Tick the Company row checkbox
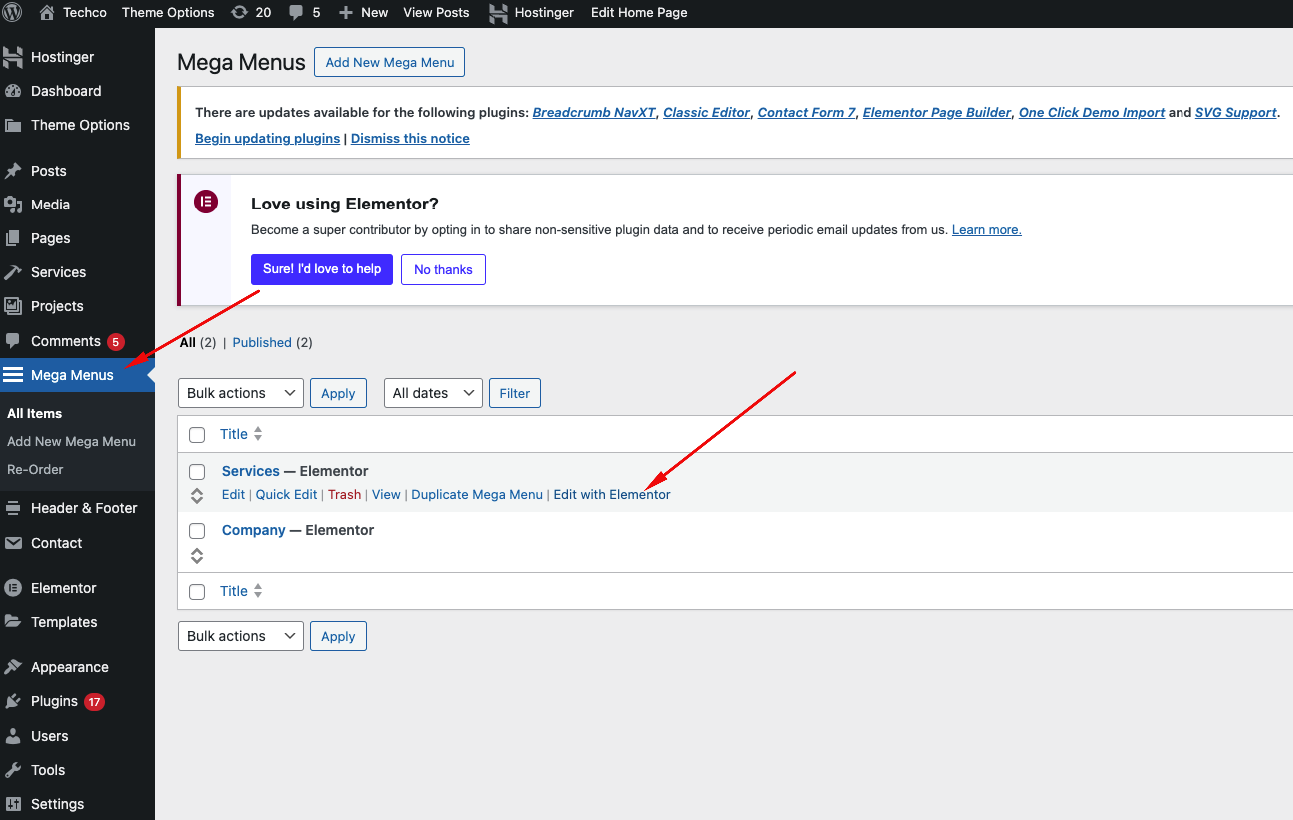Viewport: 1293px width, 820px height. pyautogui.click(x=197, y=531)
